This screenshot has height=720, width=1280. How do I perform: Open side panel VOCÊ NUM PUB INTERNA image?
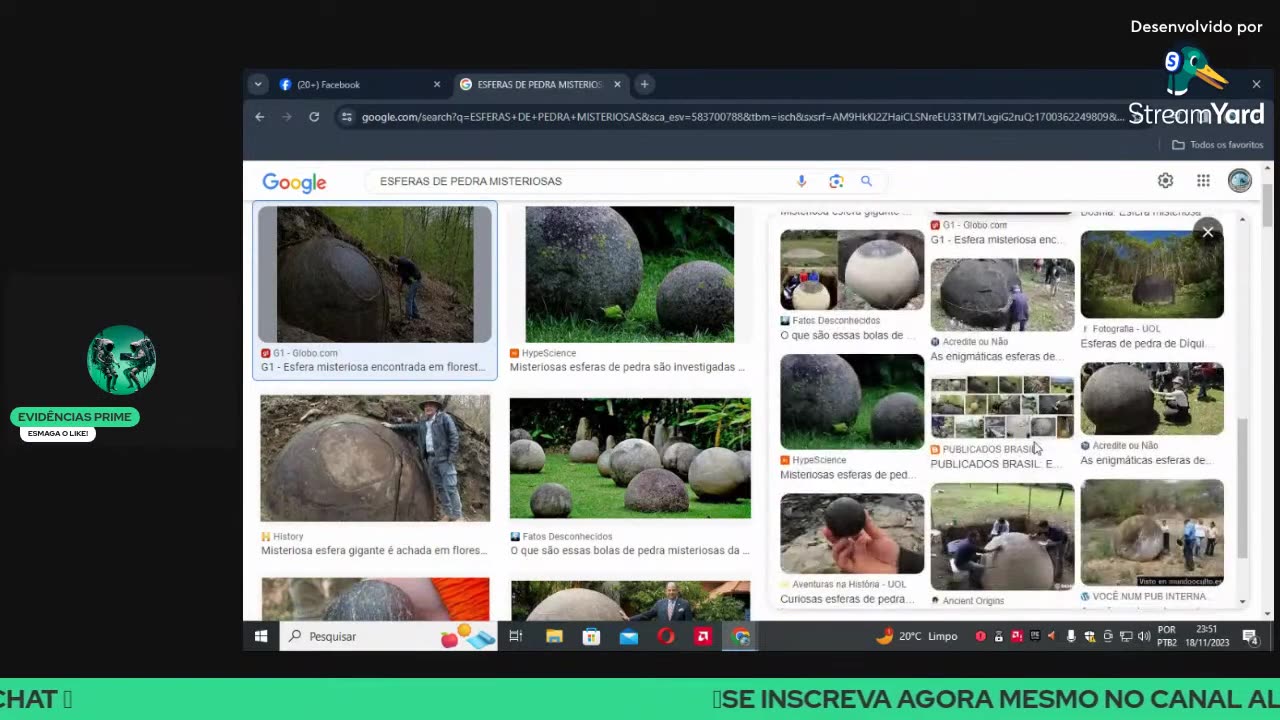tap(1152, 533)
